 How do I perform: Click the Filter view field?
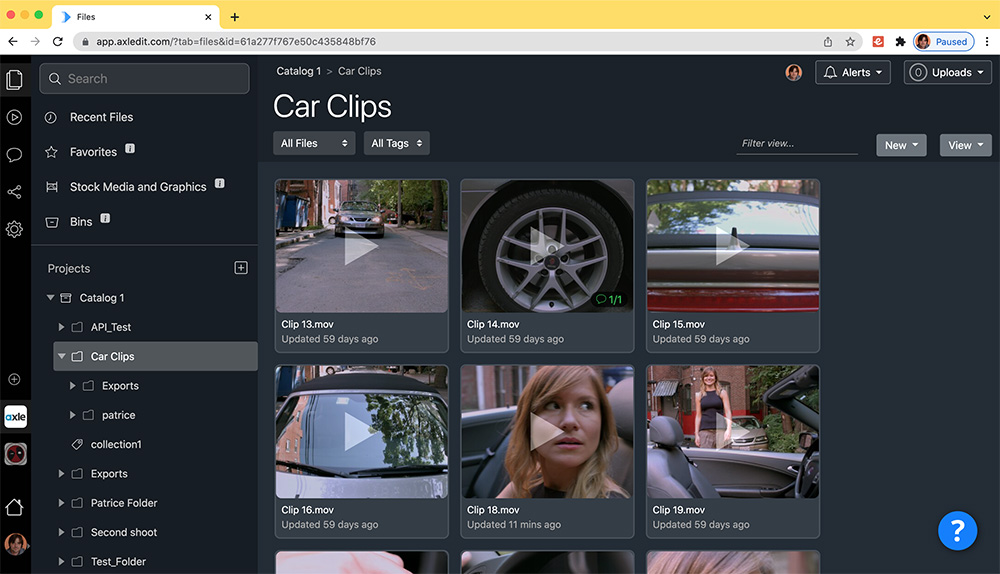[797, 144]
